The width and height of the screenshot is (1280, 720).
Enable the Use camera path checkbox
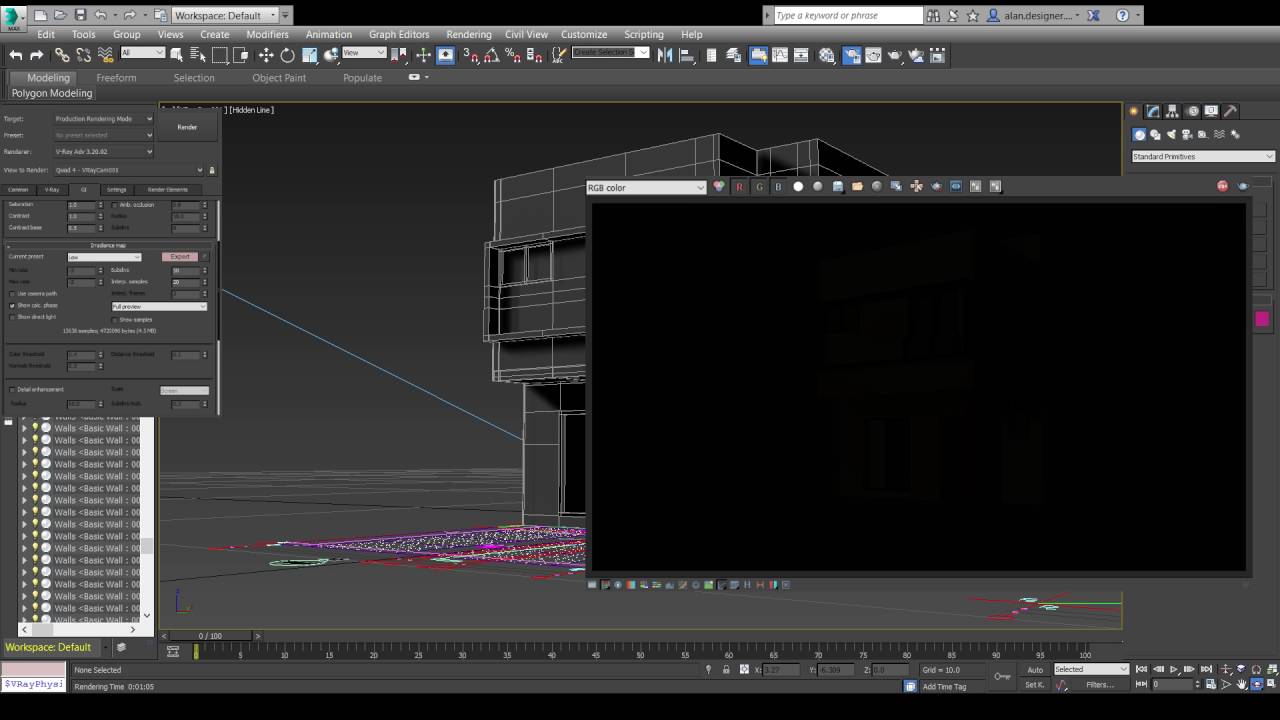[x=11, y=293]
